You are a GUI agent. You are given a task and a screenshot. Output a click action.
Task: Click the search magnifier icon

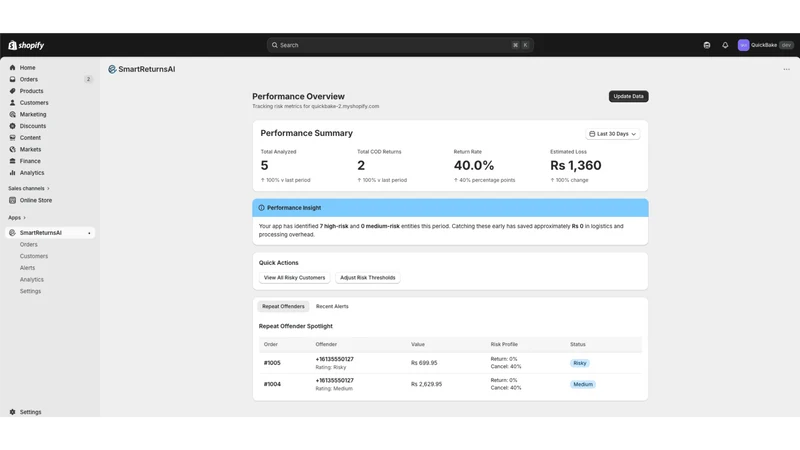click(x=274, y=45)
